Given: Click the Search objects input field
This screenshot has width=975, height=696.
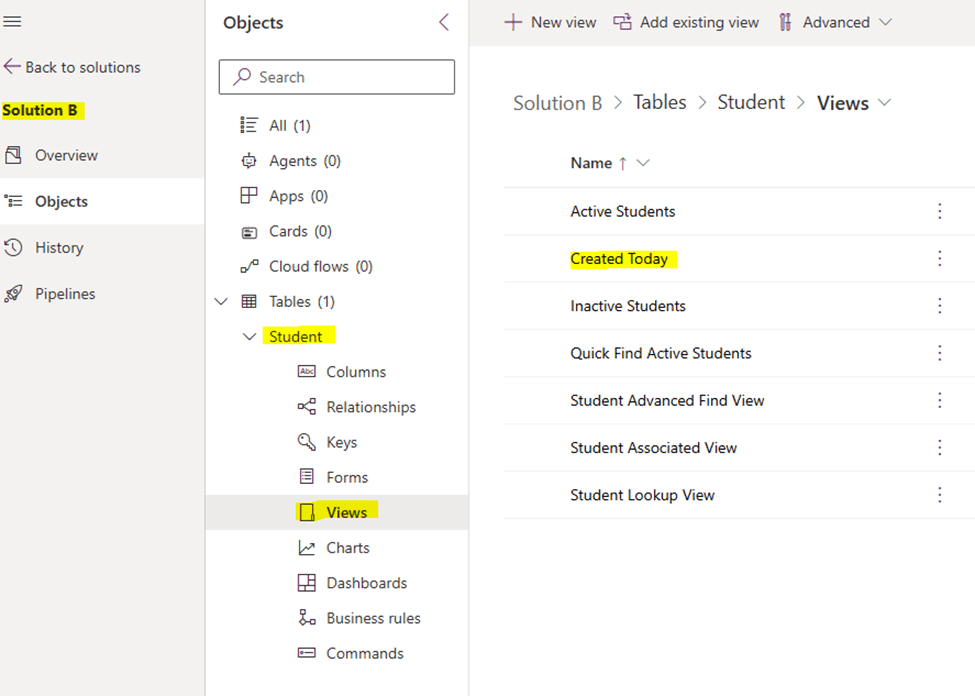Looking at the screenshot, I should [336, 77].
